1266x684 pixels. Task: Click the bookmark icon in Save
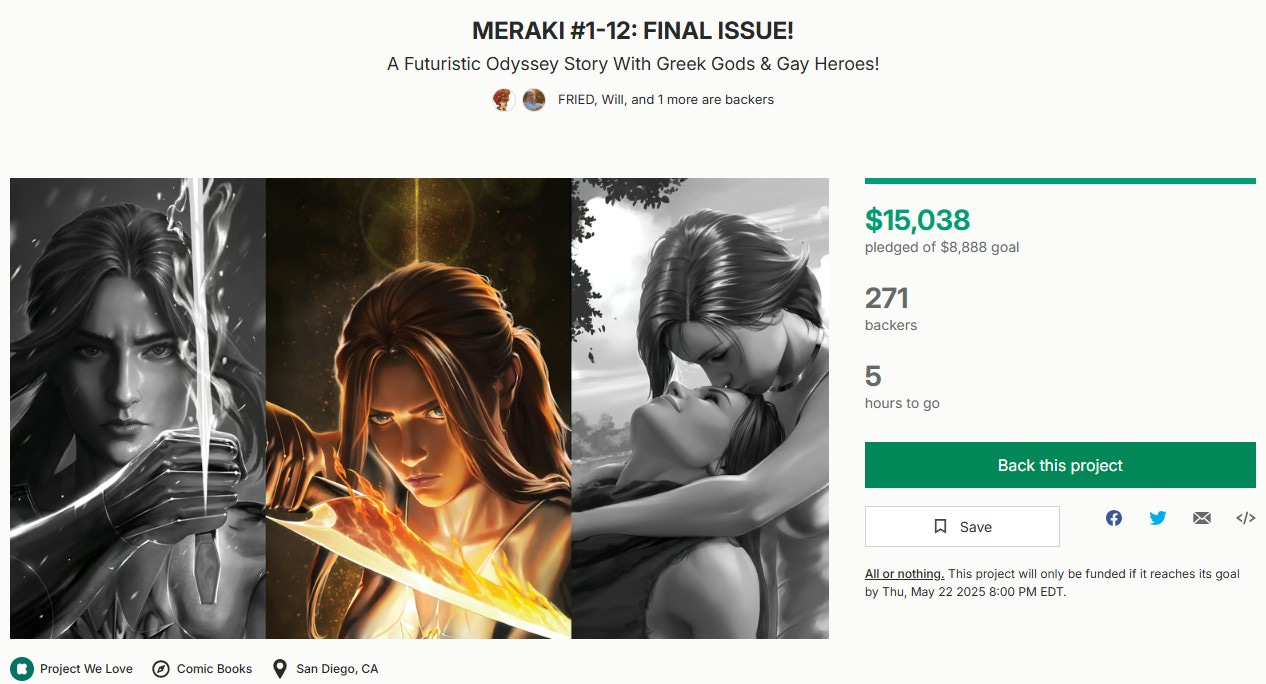tap(940, 527)
